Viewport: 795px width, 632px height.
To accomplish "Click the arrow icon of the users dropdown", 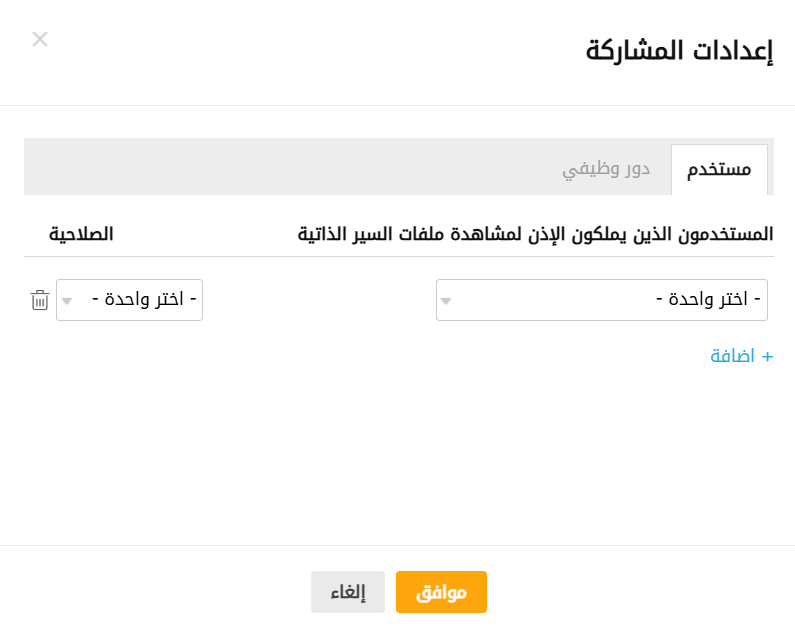I will pos(446,300).
